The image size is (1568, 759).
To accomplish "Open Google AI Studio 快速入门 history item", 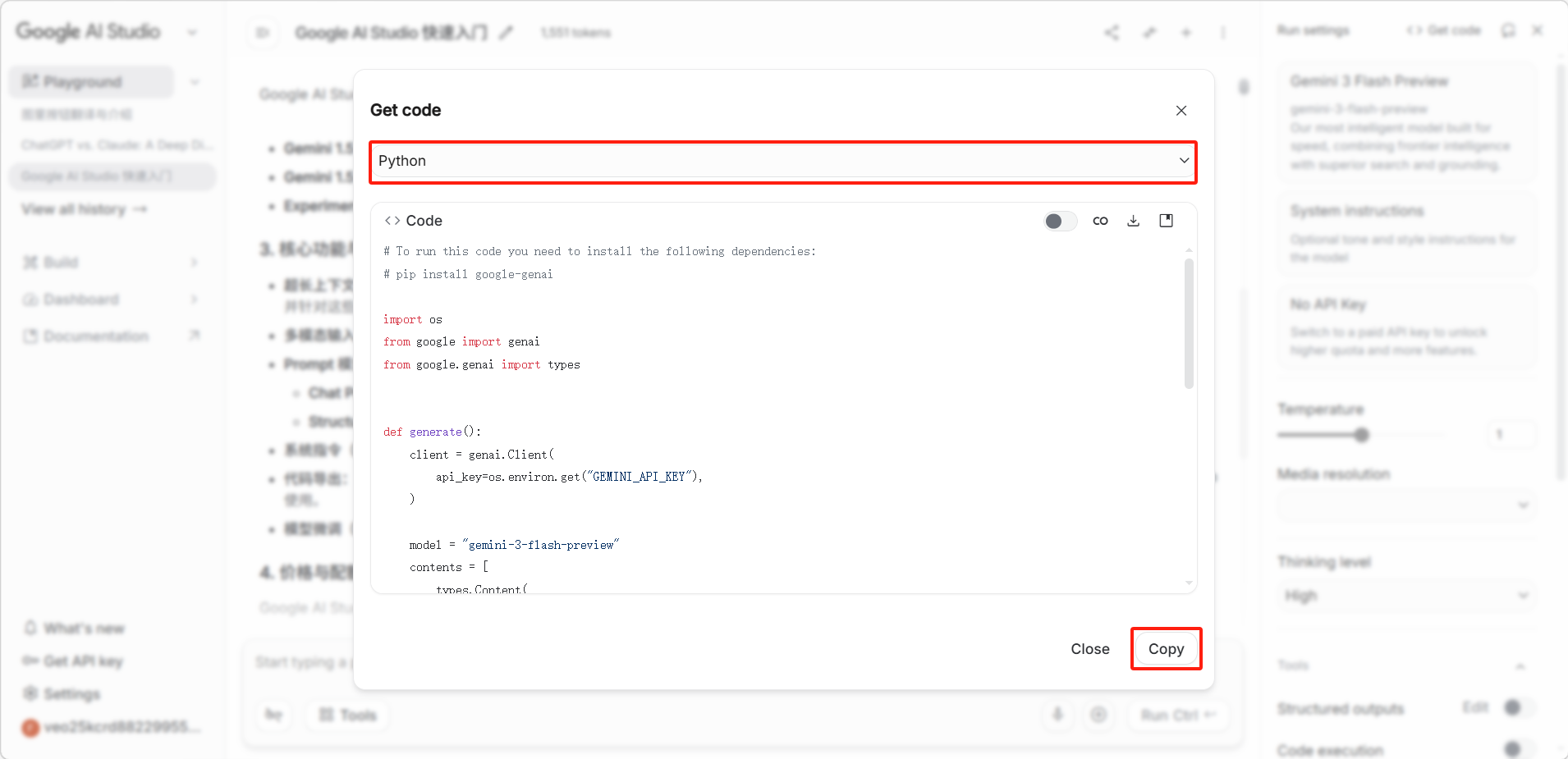I will click(x=112, y=176).
